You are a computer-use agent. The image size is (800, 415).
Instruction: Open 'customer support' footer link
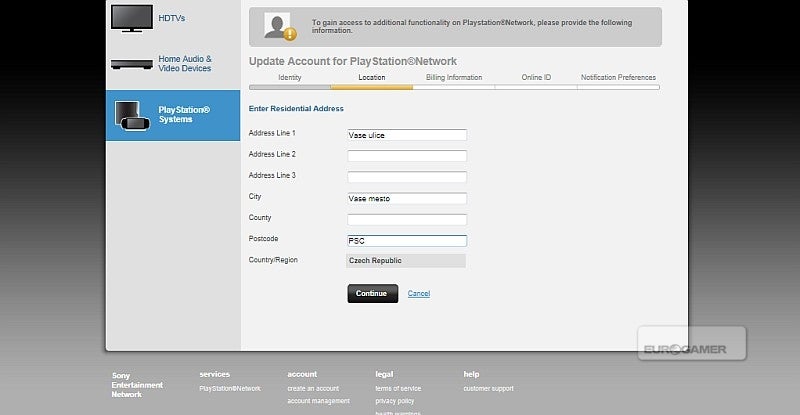488,388
